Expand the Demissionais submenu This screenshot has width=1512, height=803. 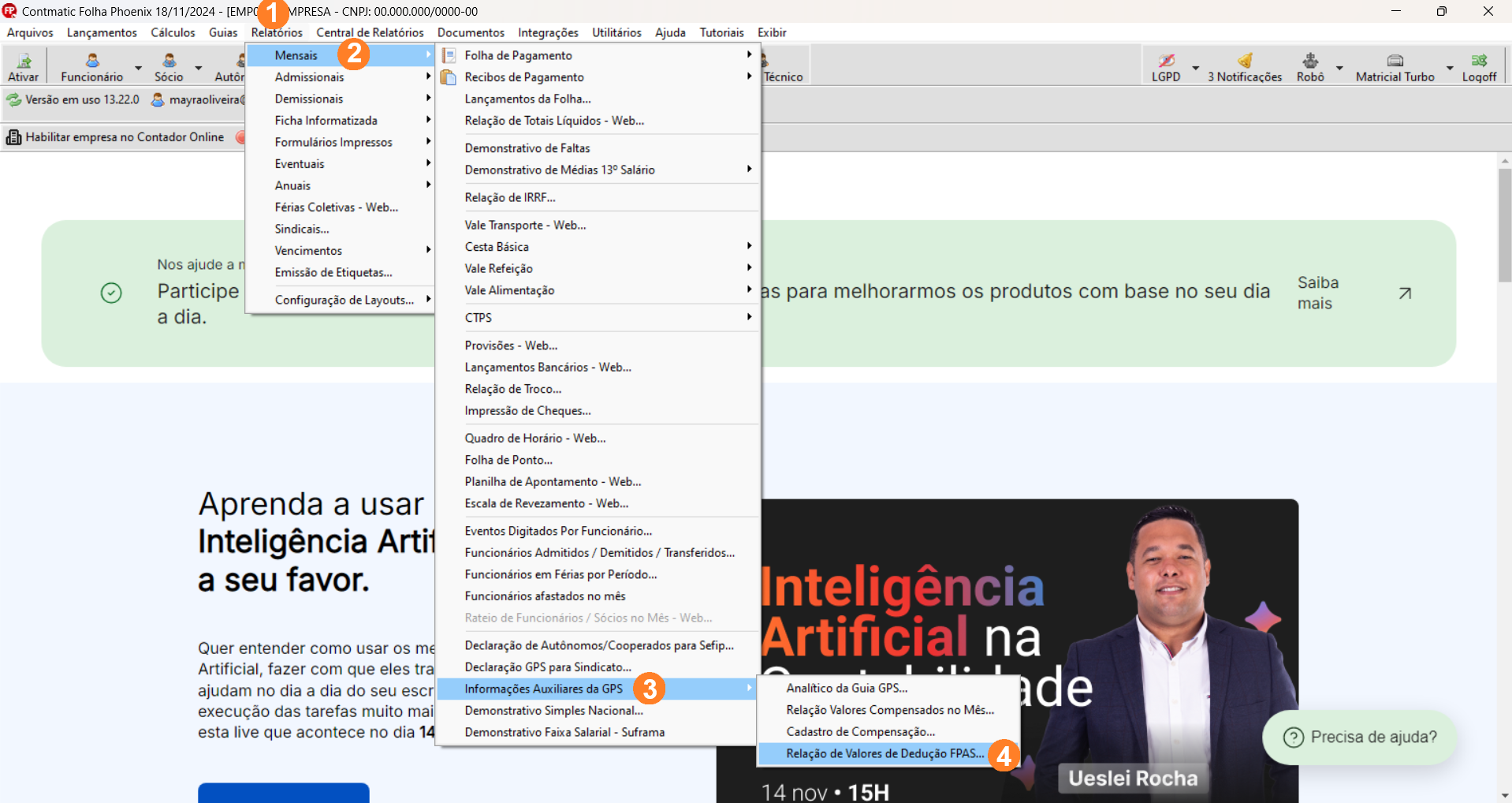[x=341, y=99]
